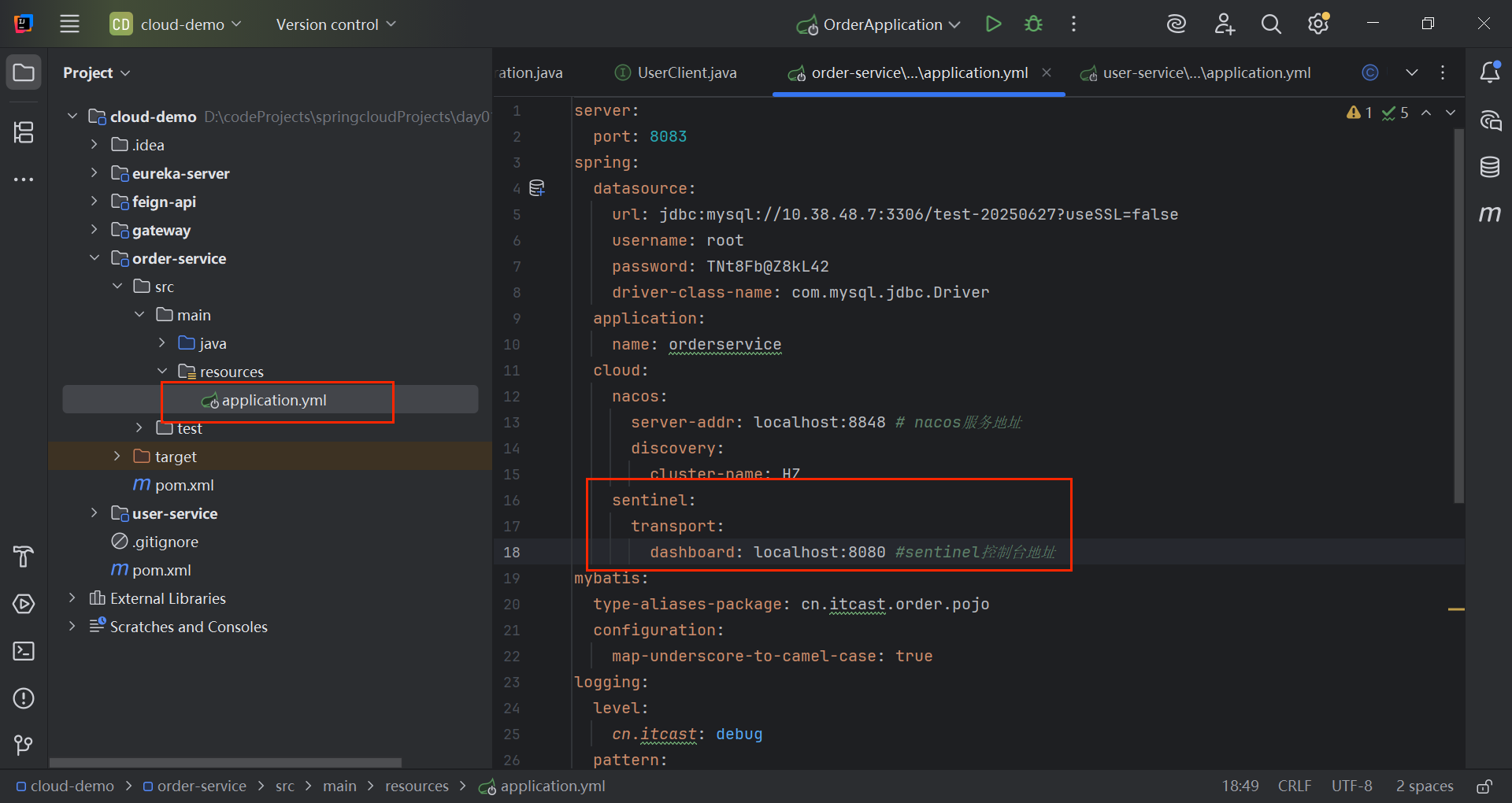Open the Database tool window
The image size is (1512, 803).
point(1489,167)
